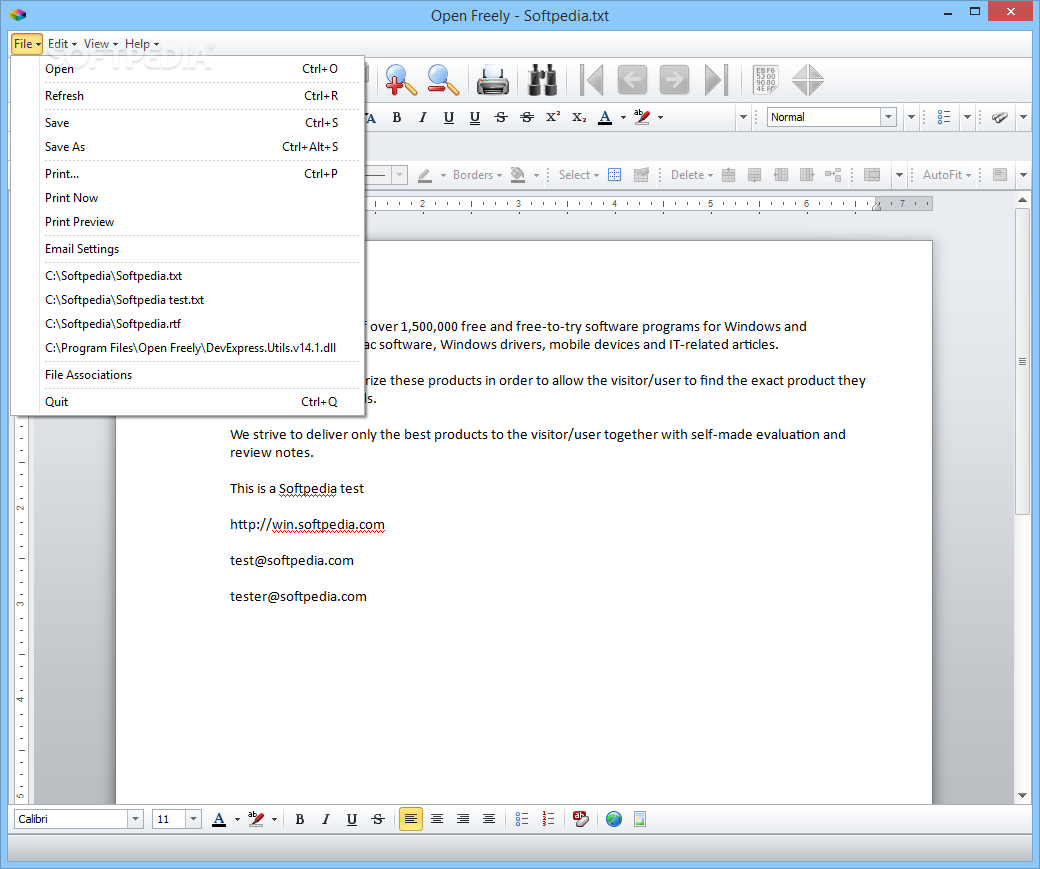Open Find with the binoculars icon
The image size is (1040, 869).
tap(543, 80)
